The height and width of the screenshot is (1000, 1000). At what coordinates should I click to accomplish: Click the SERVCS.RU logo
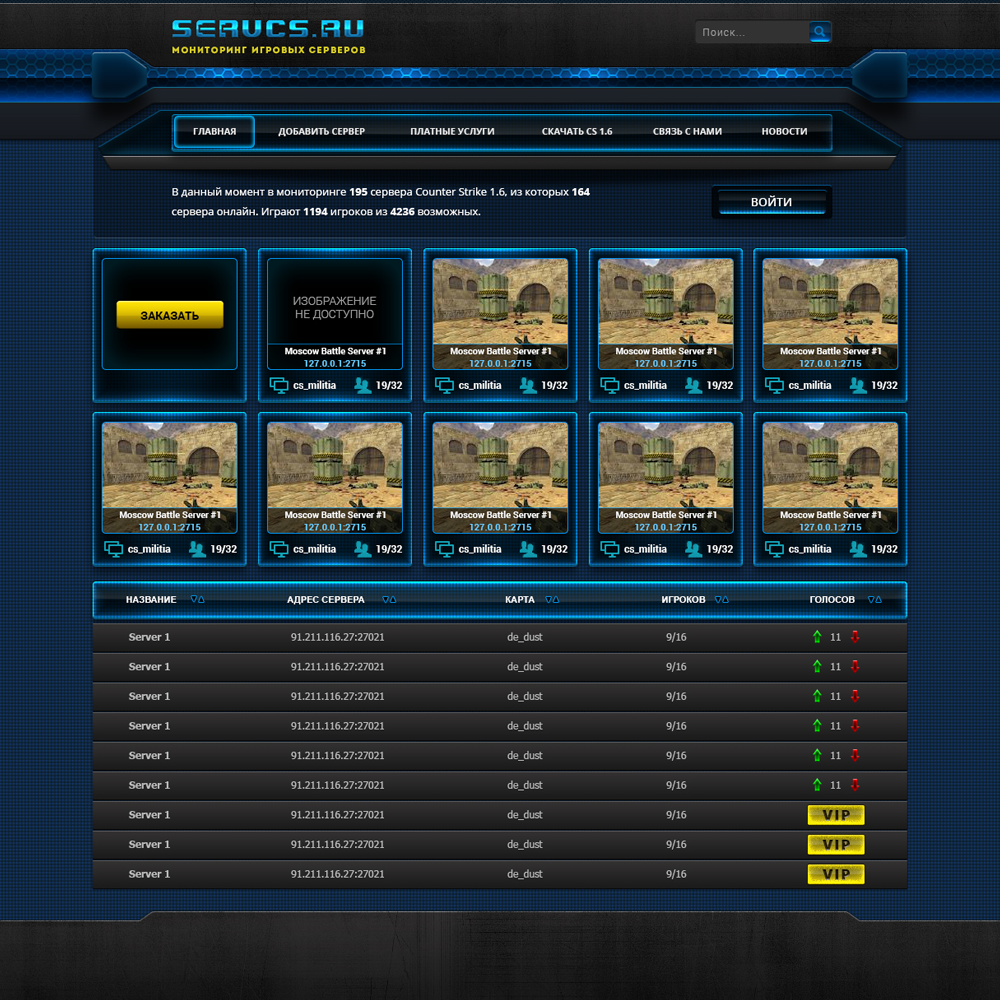tap(268, 29)
